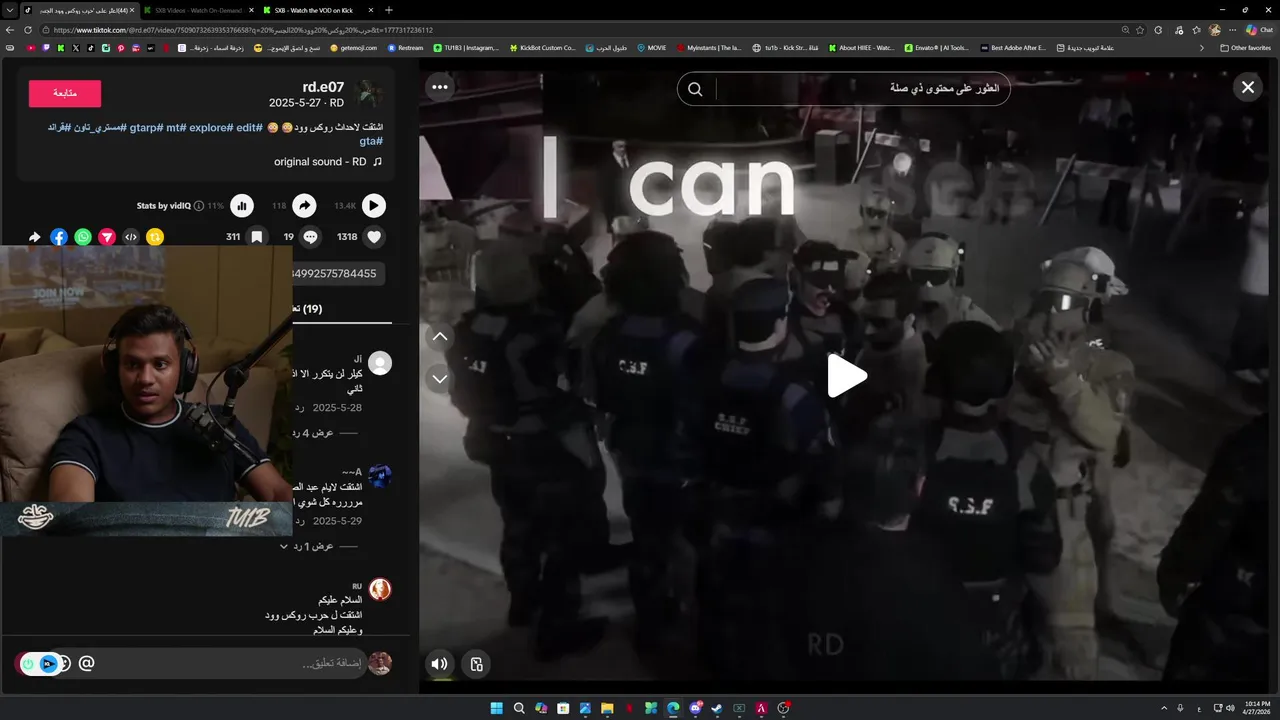Screen dimensions: 1280x720
Task: Open the three-dots more options on video
Action: point(440,87)
